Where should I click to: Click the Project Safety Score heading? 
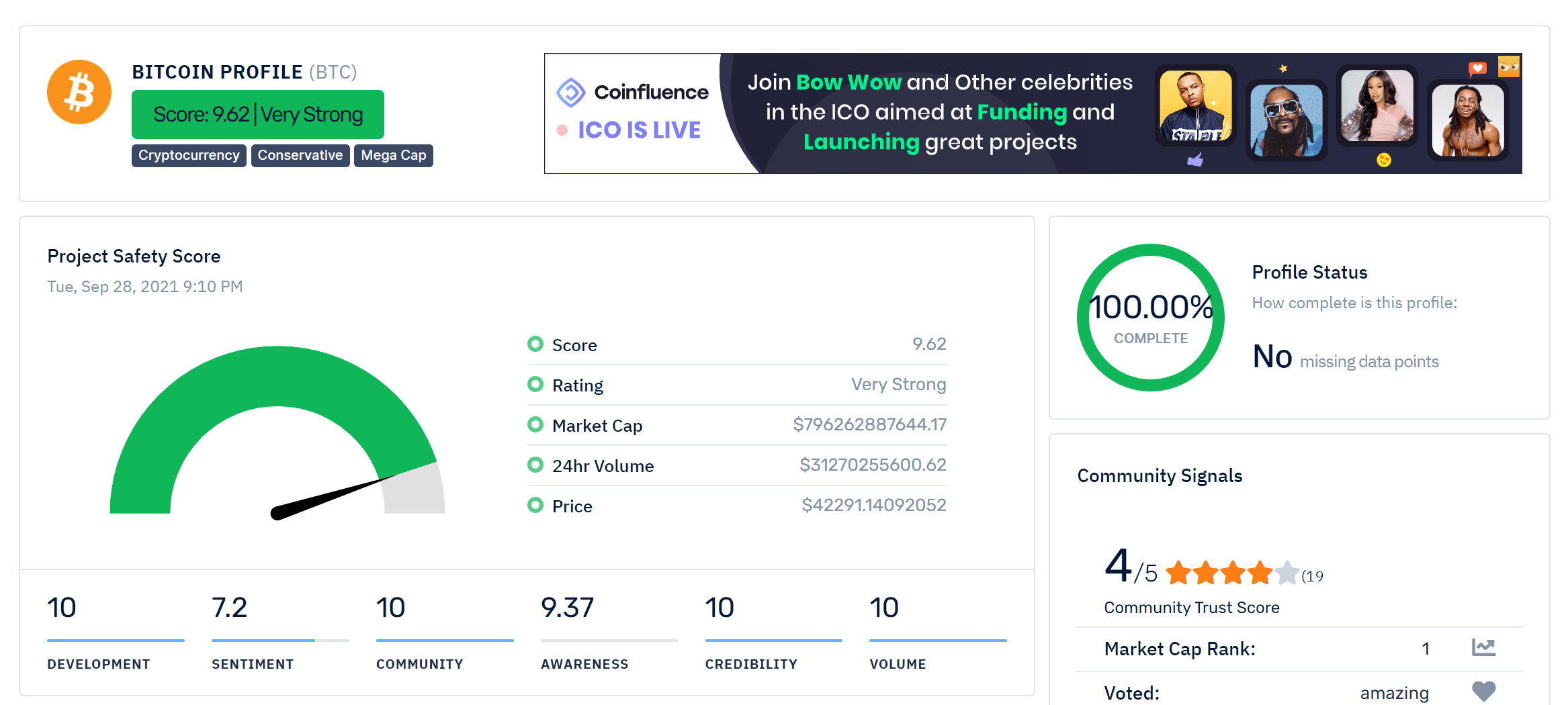coord(134,256)
